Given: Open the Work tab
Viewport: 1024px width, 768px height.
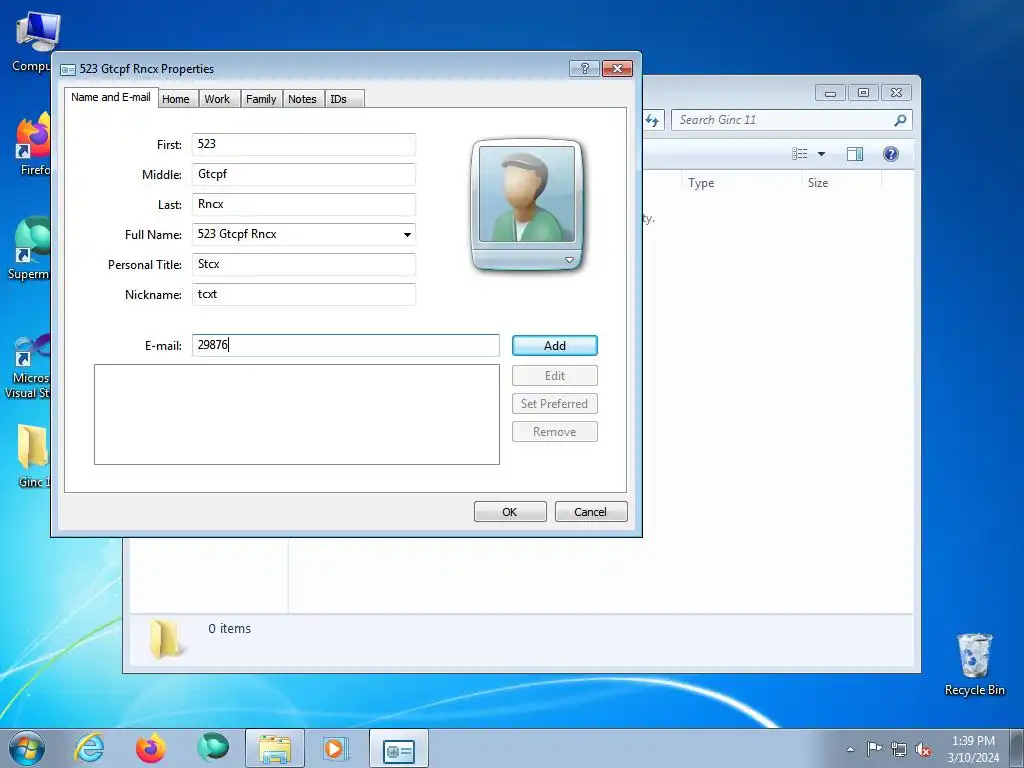Looking at the screenshot, I should [x=217, y=99].
